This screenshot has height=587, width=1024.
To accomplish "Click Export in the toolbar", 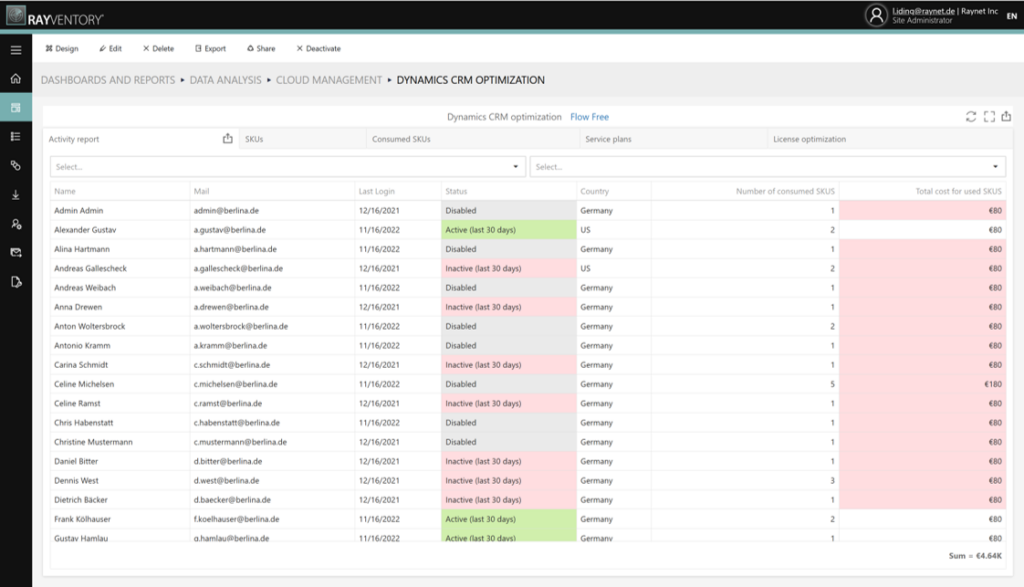I will pyautogui.click(x=210, y=48).
